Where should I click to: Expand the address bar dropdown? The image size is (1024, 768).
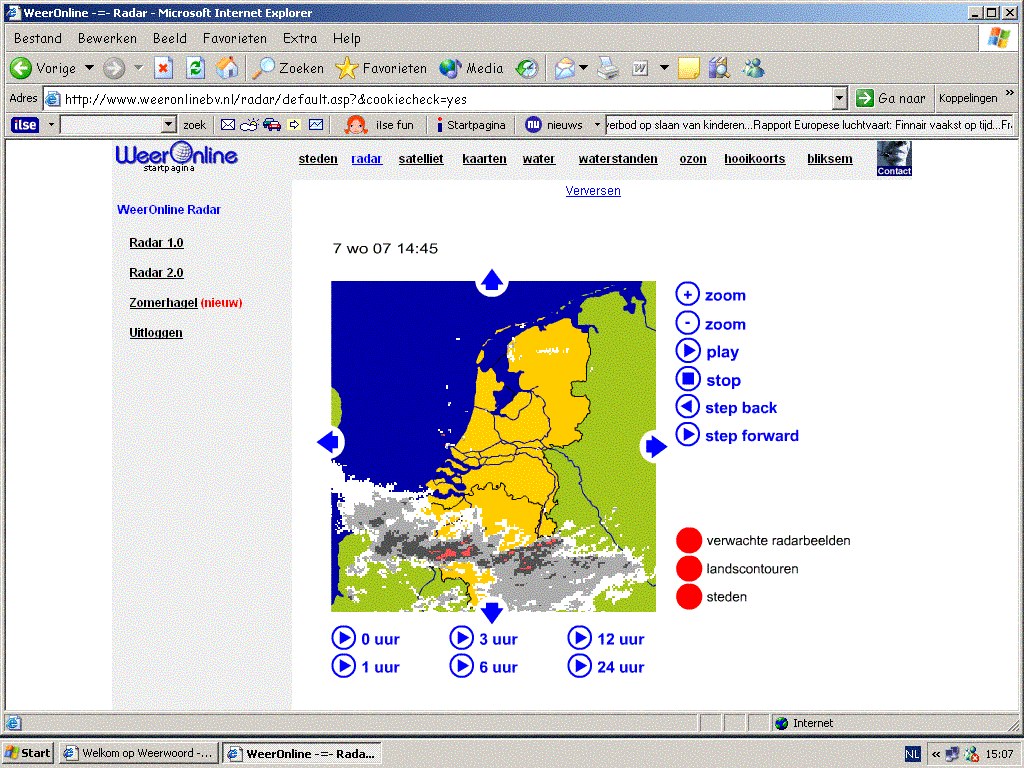tap(839, 99)
